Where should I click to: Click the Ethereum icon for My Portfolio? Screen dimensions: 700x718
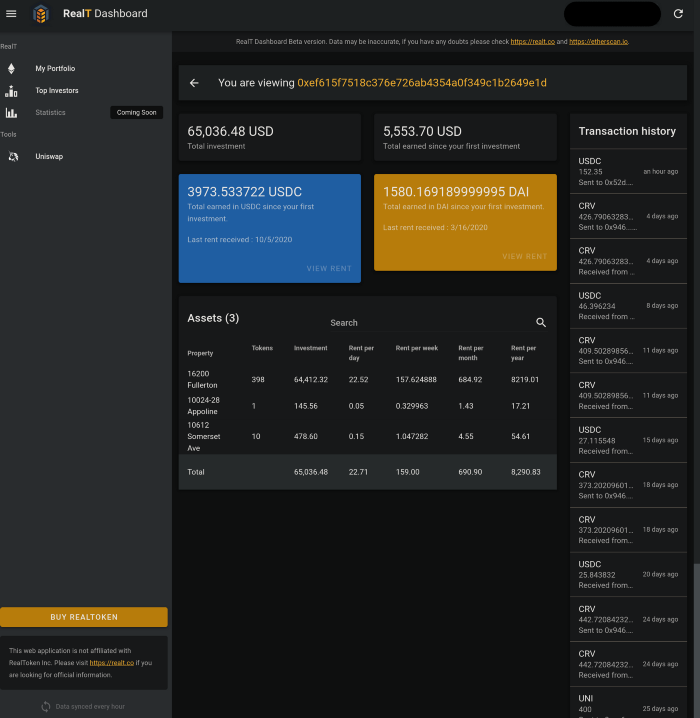[12, 69]
